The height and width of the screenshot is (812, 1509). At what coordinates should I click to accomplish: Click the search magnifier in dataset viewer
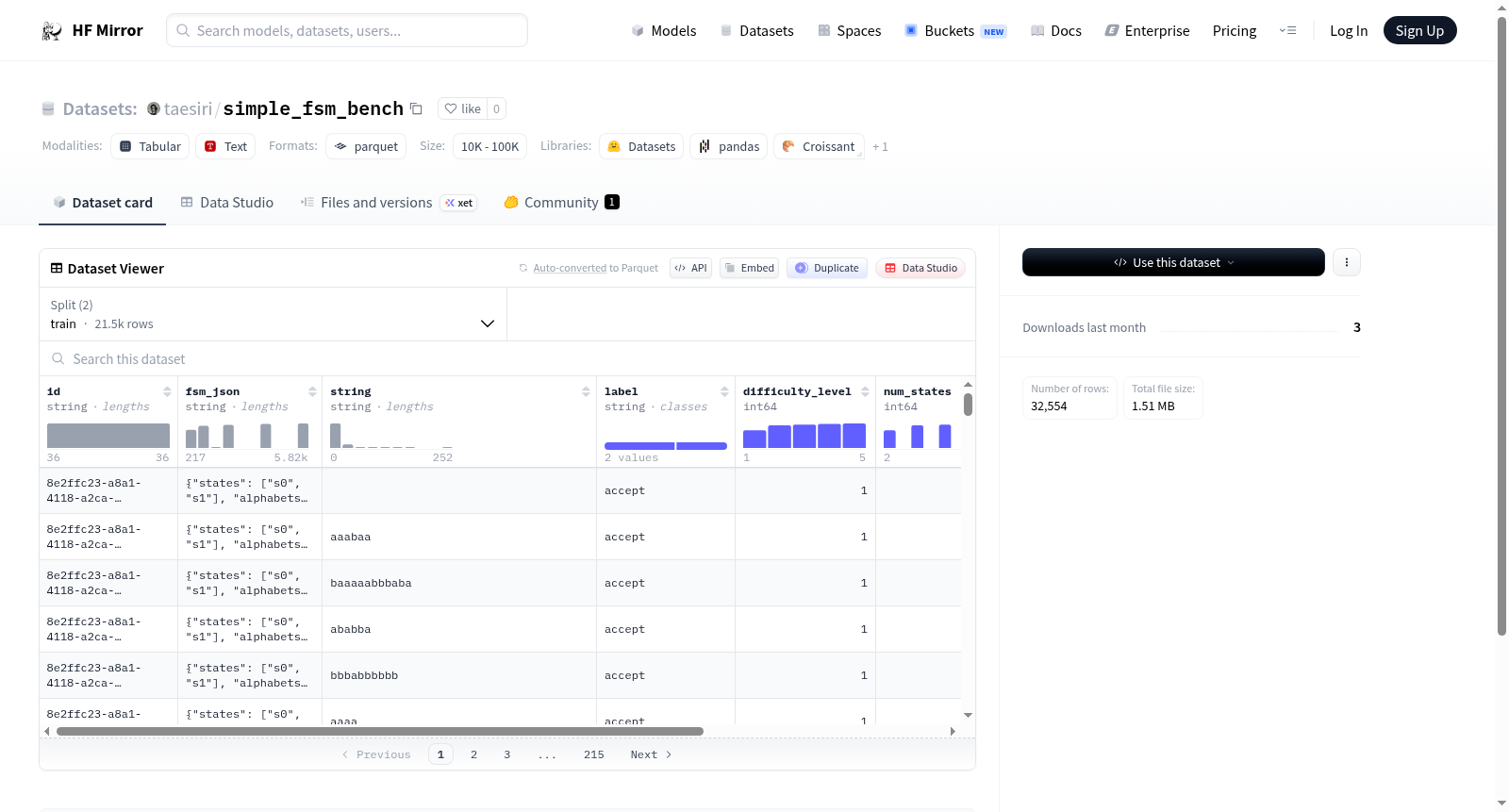click(x=58, y=358)
